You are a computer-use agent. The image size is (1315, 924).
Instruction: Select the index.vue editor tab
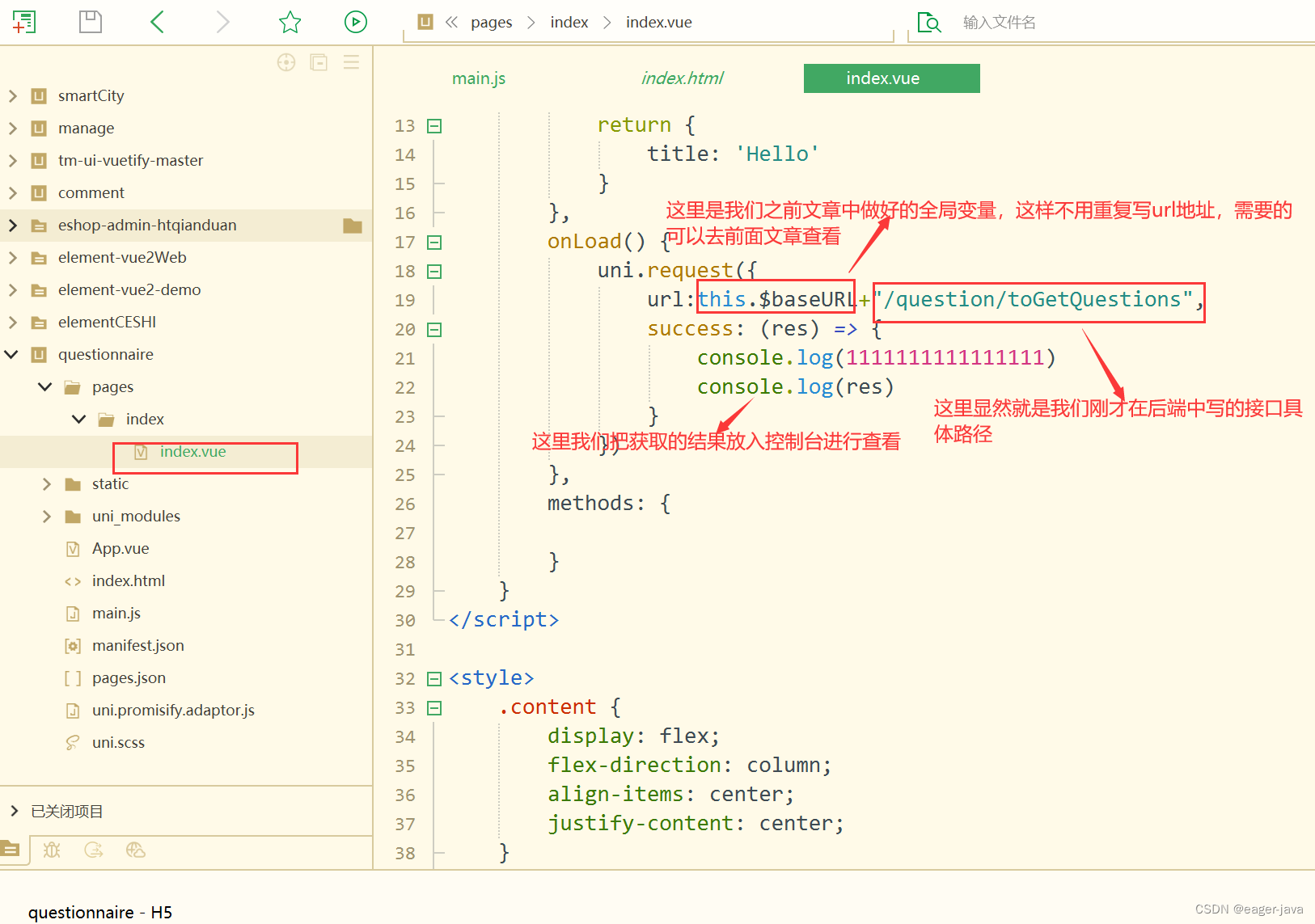(891, 78)
